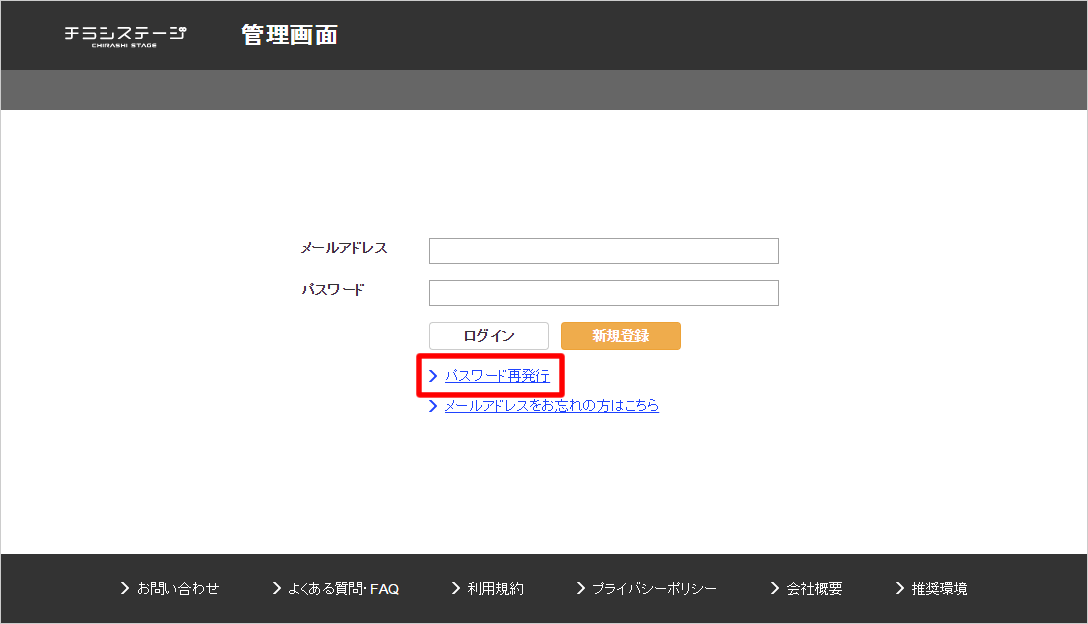The width and height of the screenshot is (1088, 624).
Task: Open the お問い合わせ footer link
Action: [178, 589]
